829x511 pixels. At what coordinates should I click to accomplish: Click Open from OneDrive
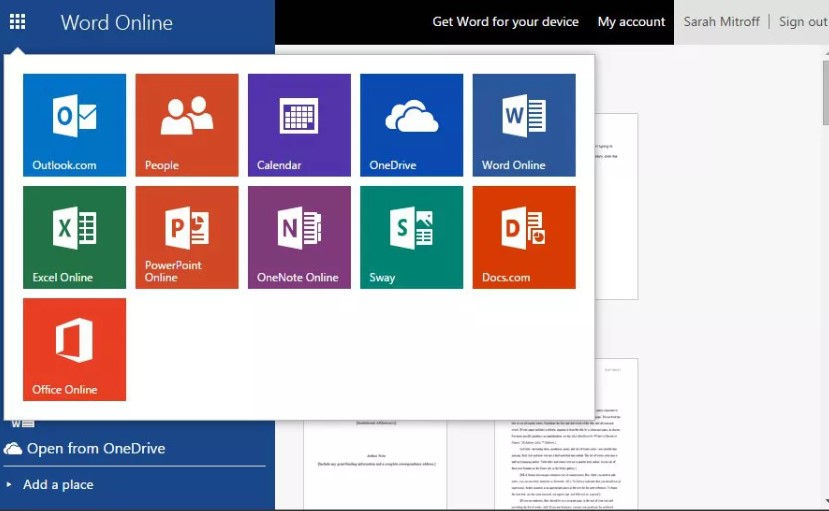pos(96,449)
